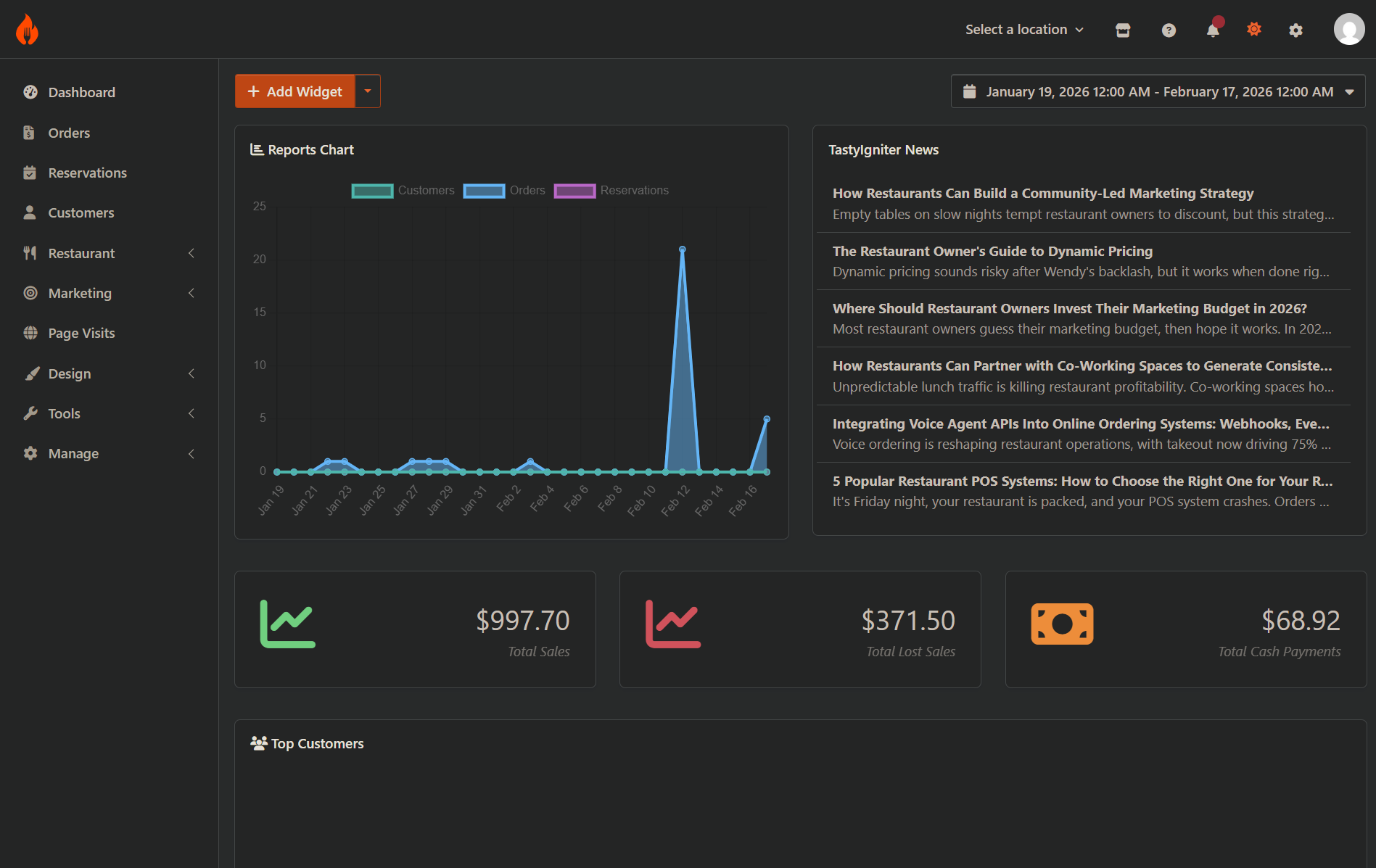Toggle the Customers series in chart legend
Screen dimensions: 1376x868
(403, 191)
